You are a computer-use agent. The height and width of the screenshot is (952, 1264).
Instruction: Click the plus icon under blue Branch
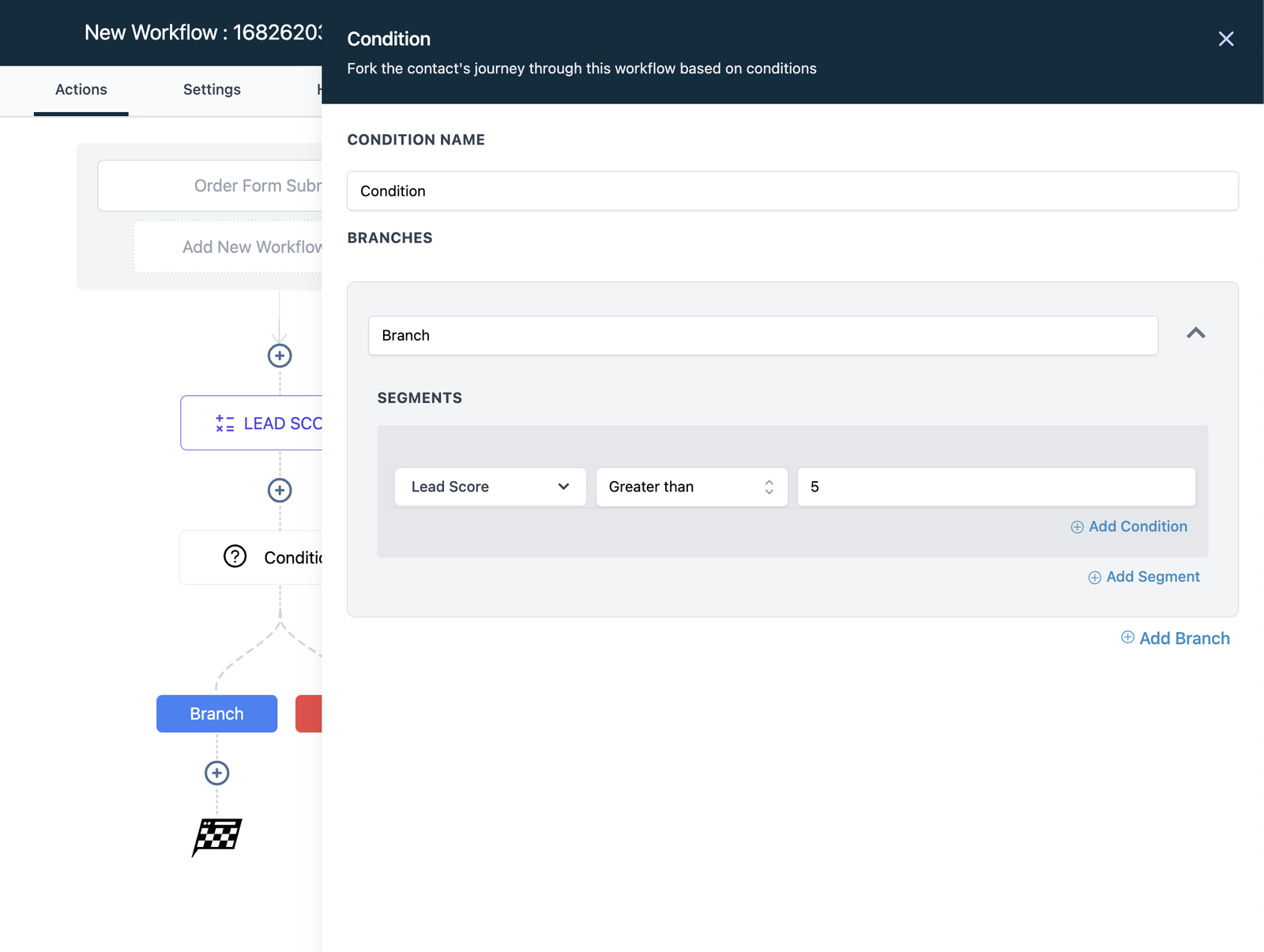pos(217,773)
